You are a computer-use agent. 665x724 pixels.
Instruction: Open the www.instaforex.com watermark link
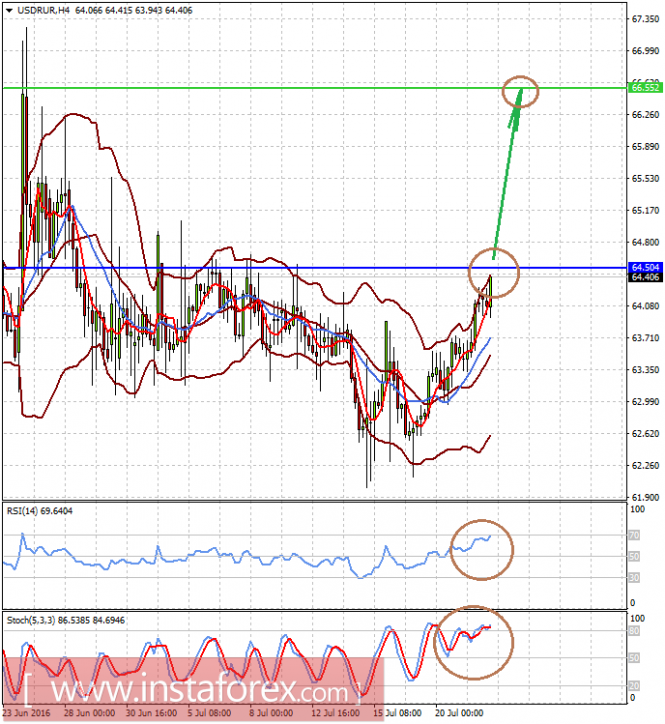click(194, 689)
